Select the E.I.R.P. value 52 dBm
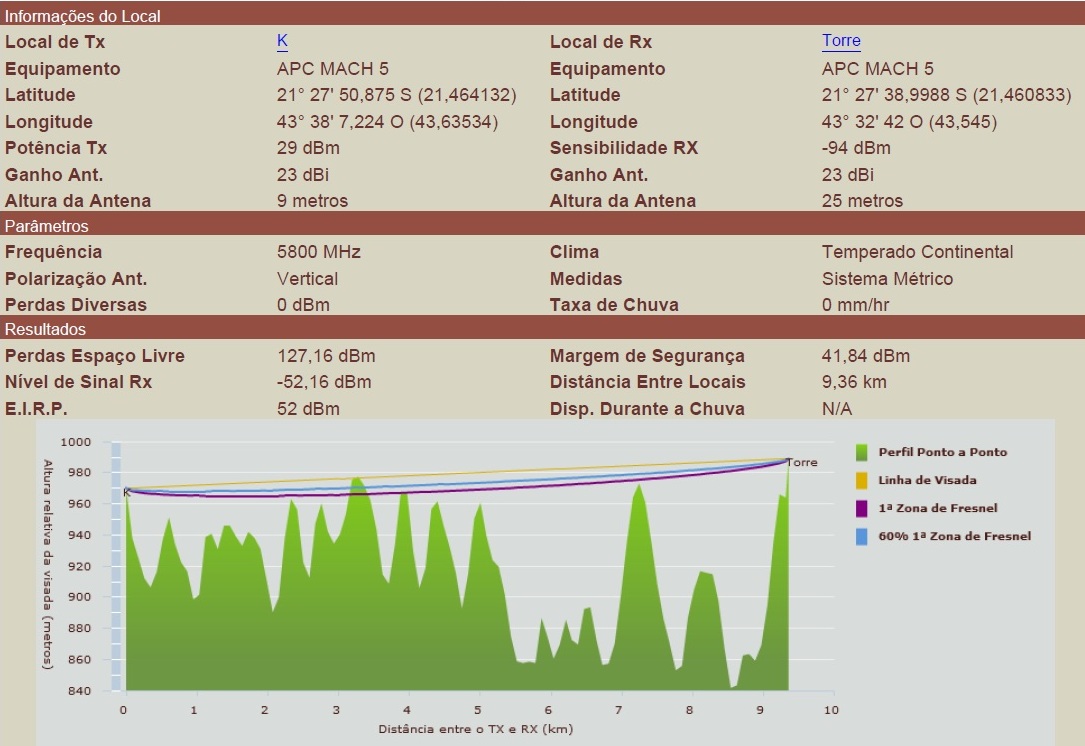The width and height of the screenshot is (1085, 746). [308, 409]
